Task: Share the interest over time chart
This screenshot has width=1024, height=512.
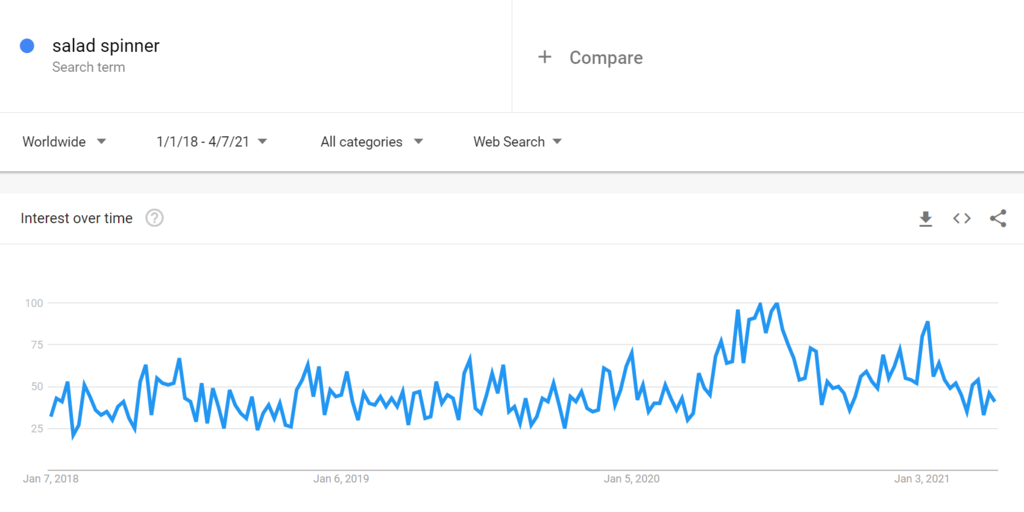Action: pyautogui.click(x=998, y=219)
